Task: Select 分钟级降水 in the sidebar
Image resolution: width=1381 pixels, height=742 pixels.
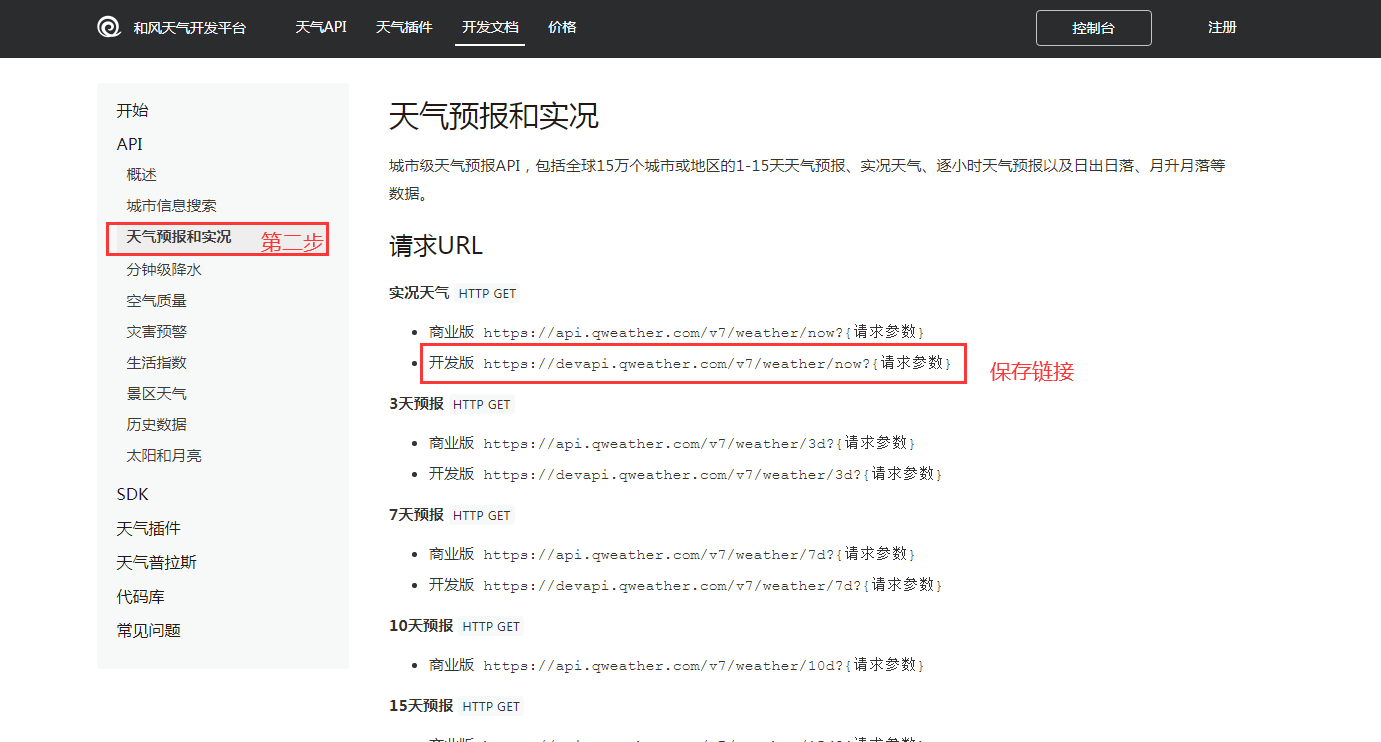Action: [164, 270]
